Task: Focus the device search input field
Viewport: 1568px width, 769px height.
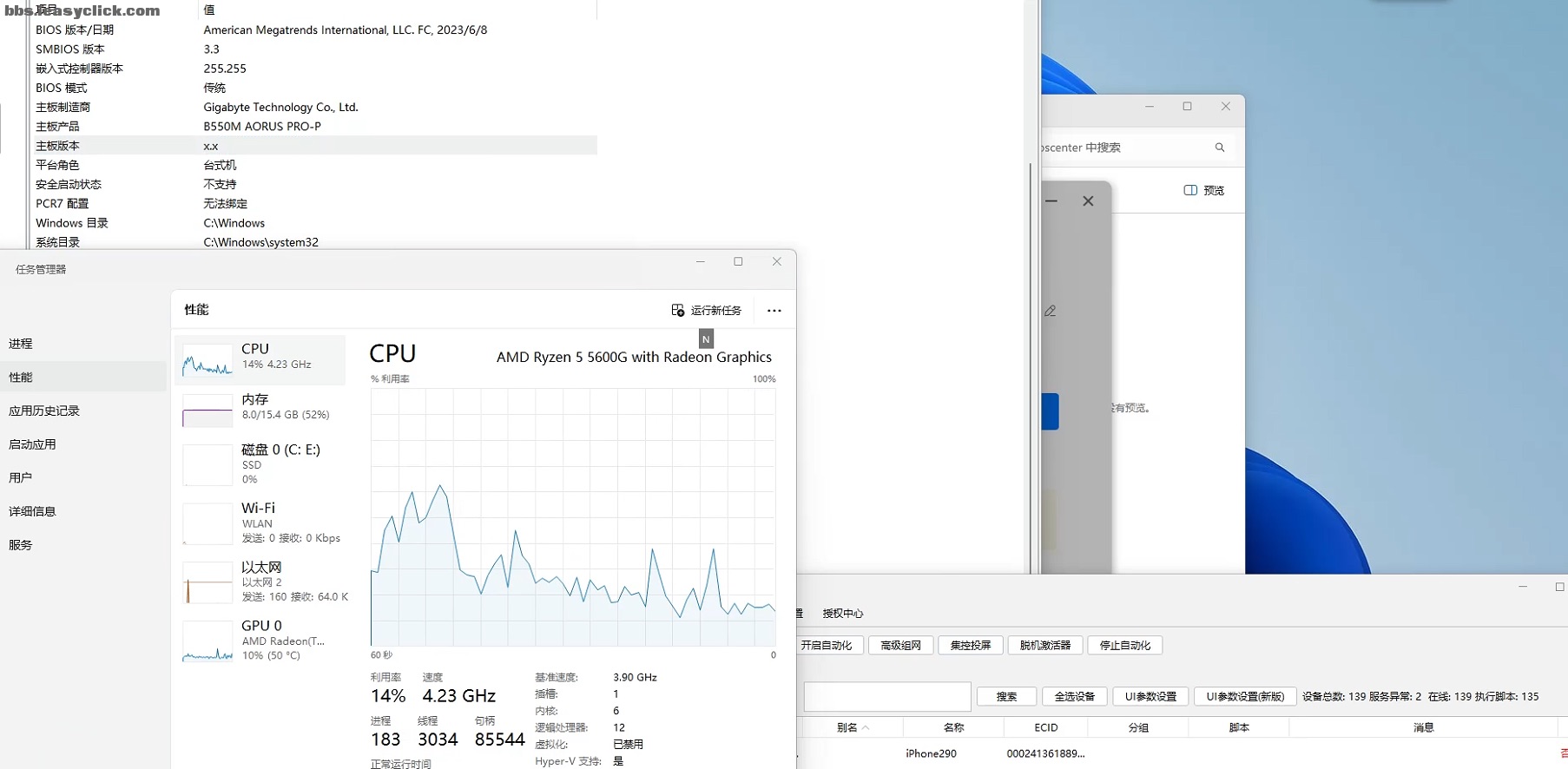Action: (x=887, y=696)
